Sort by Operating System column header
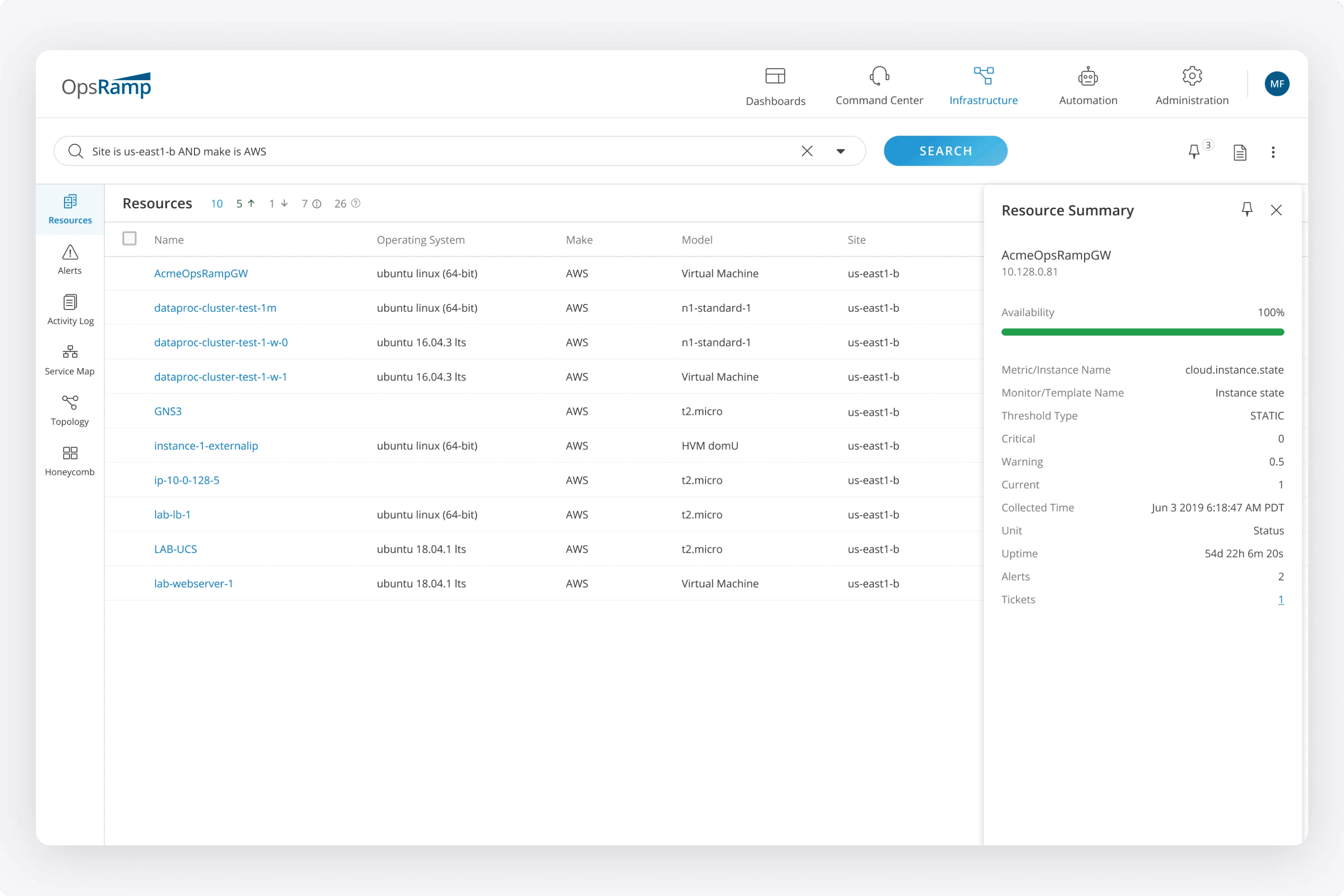The width and height of the screenshot is (1344, 896). (421, 240)
